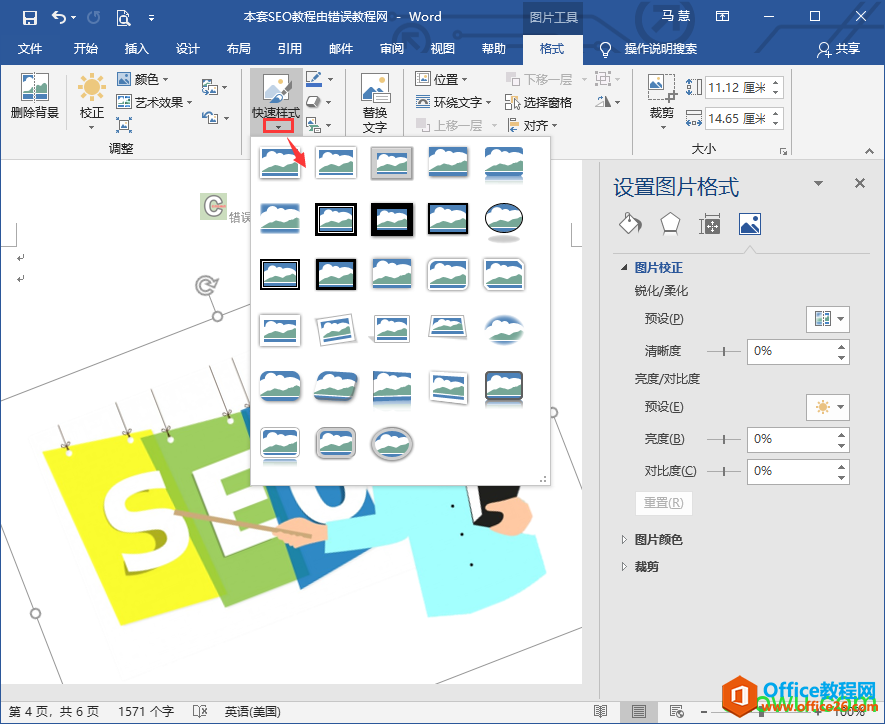Open the Align (对齐) dropdown

532,125
